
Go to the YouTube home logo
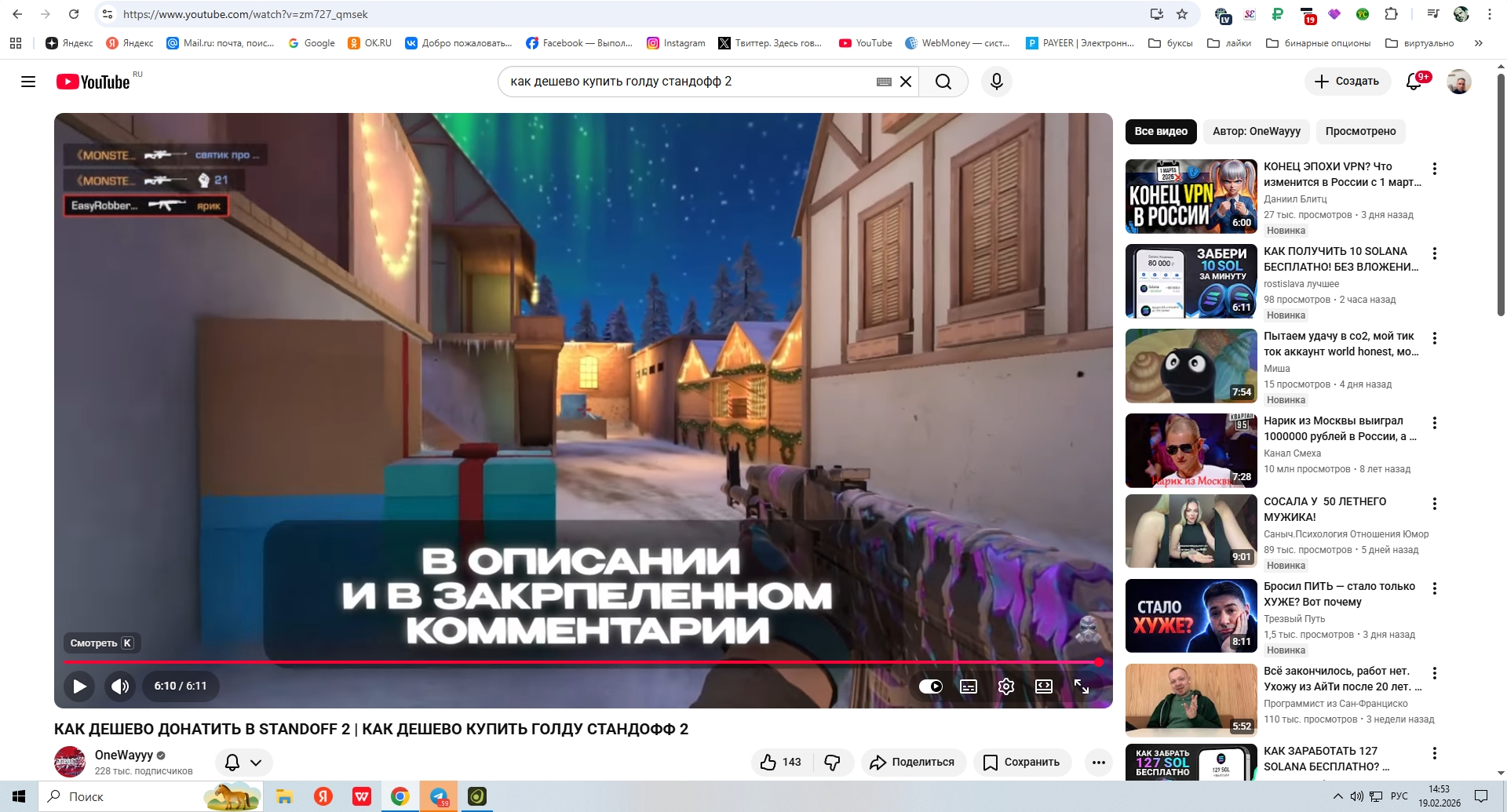pos(93,82)
